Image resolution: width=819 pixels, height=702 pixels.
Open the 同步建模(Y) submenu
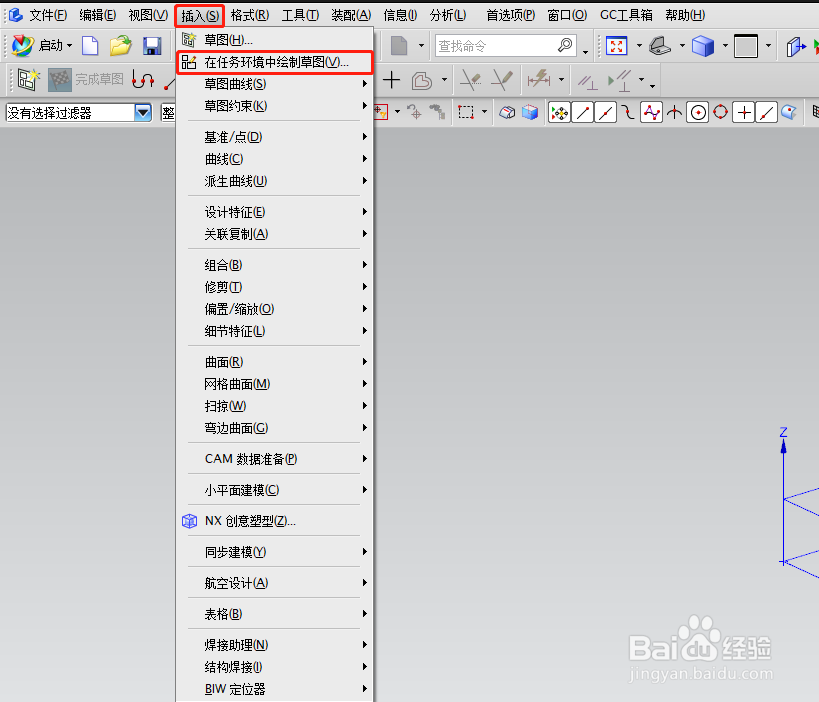275,552
